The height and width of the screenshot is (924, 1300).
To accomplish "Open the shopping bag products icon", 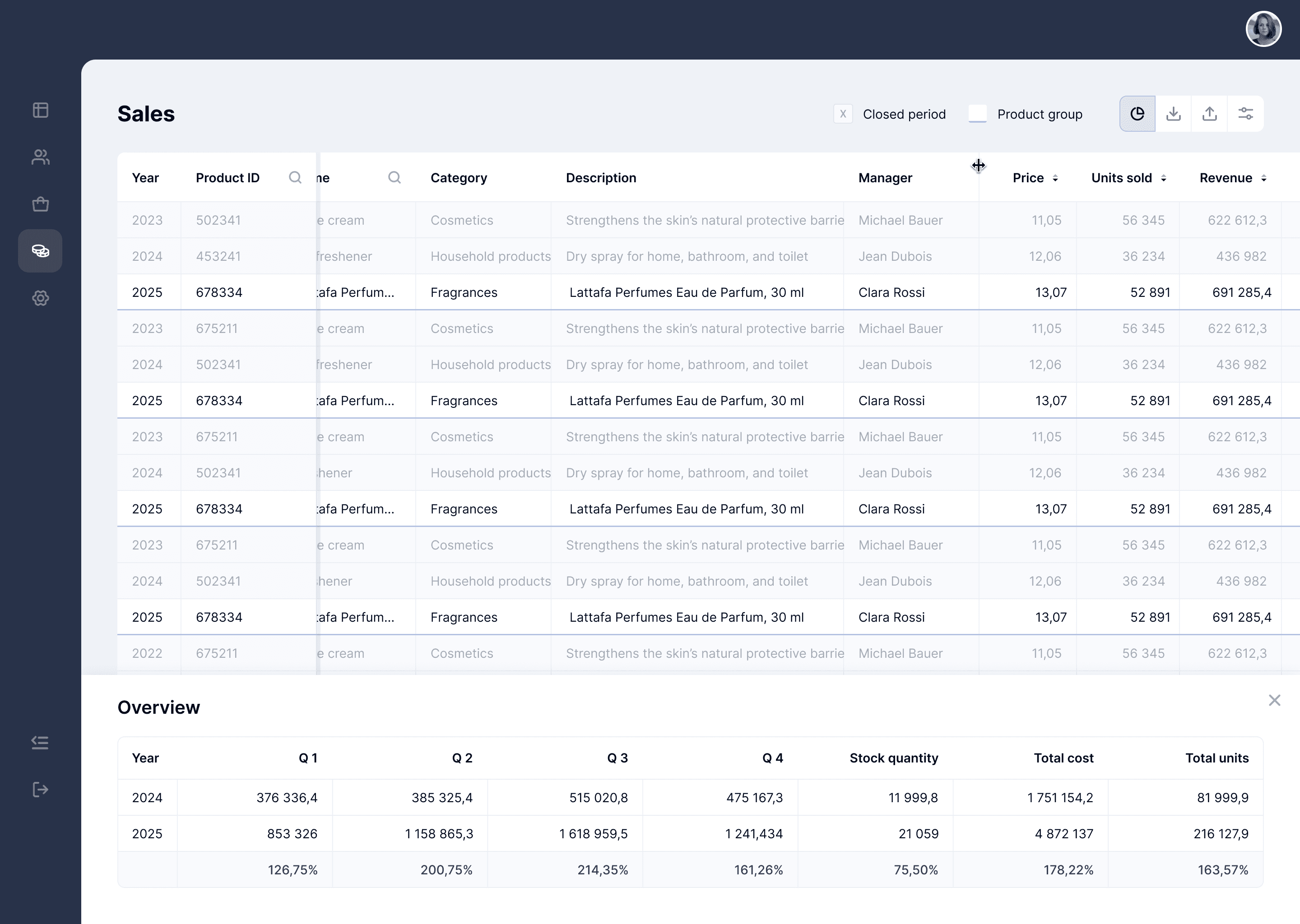I will 41,203.
